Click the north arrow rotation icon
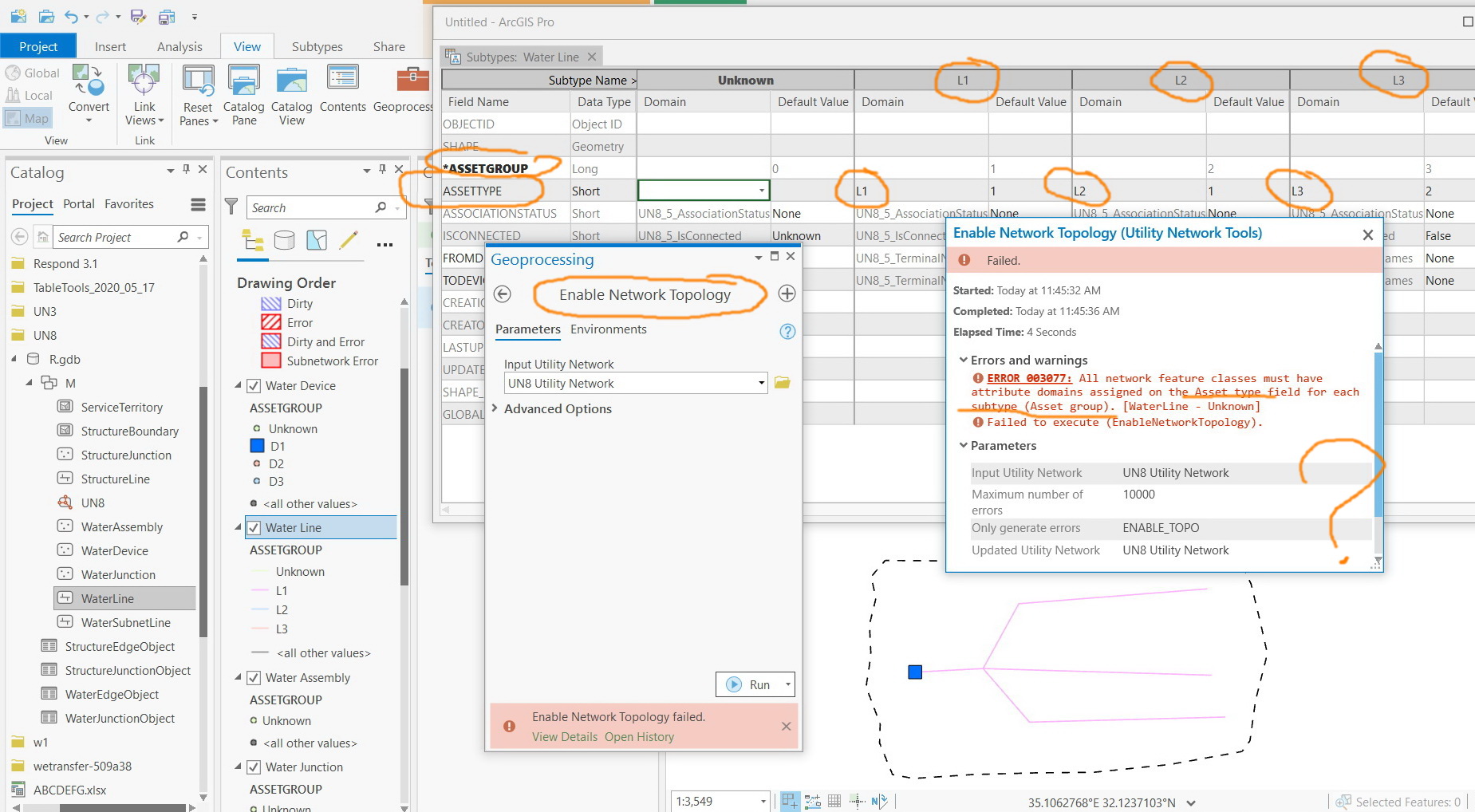The image size is (1475, 812). (879, 802)
